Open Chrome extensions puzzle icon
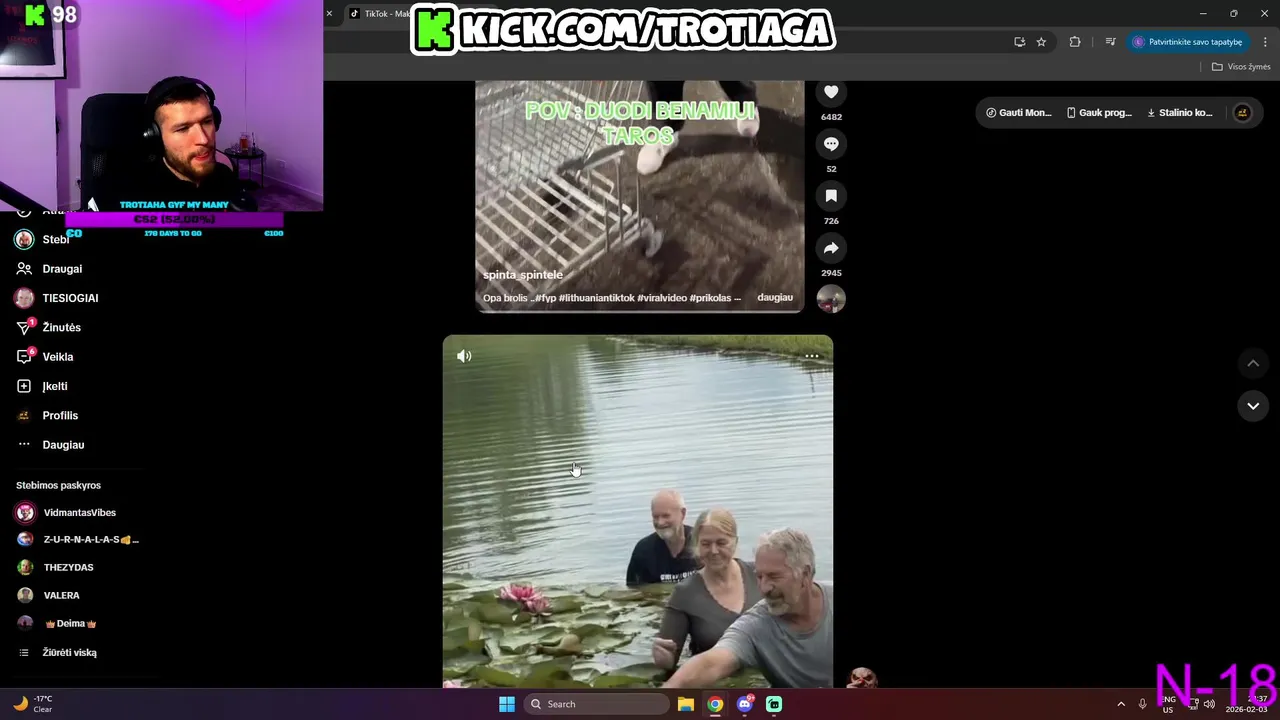The image size is (1280, 720). pos(1075,42)
